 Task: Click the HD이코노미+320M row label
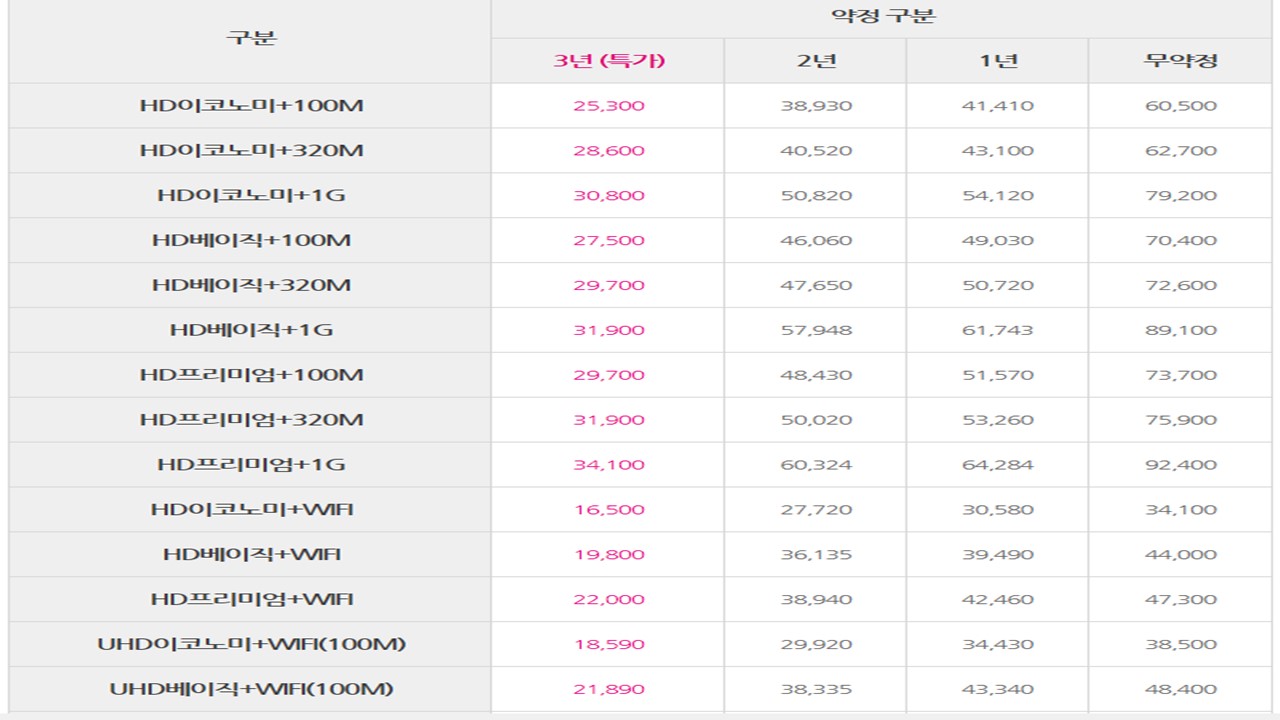(x=251, y=150)
